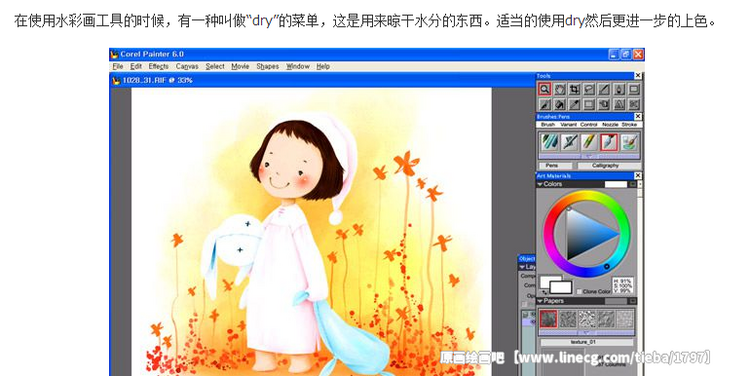Select the Scissors tool

pyautogui.click(x=634, y=104)
